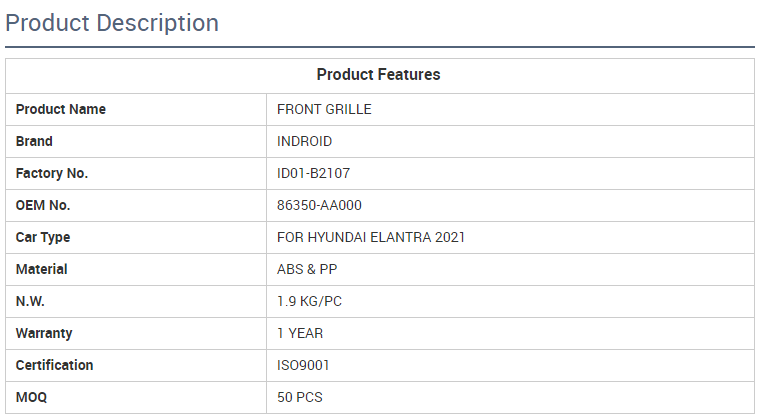The height and width of the screenshot is (417, 759).
Task: Click factory number ID01-B2107
Action: pyautogui.click(x=313, y=173)
